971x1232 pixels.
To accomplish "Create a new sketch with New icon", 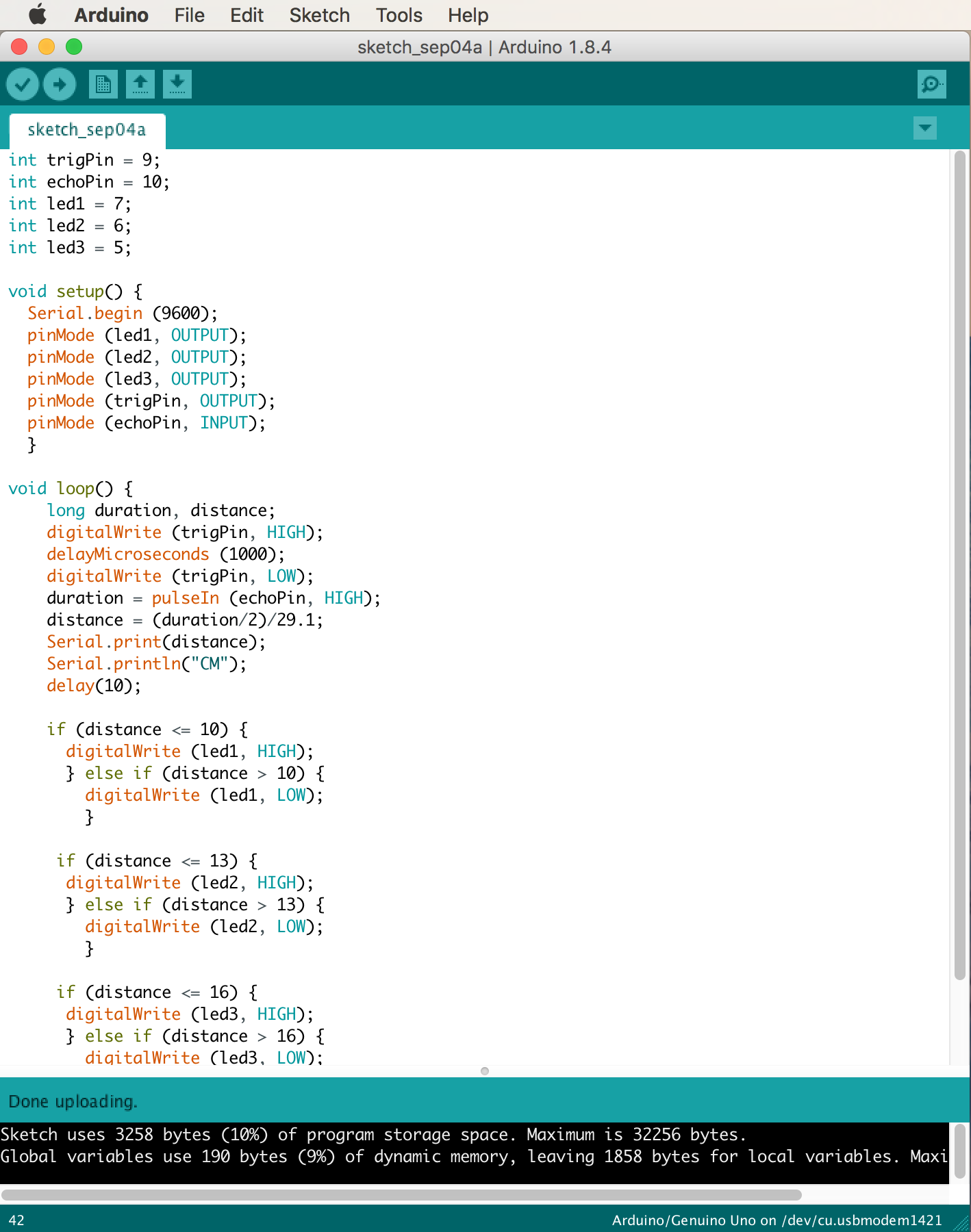I will pos(103,85).
